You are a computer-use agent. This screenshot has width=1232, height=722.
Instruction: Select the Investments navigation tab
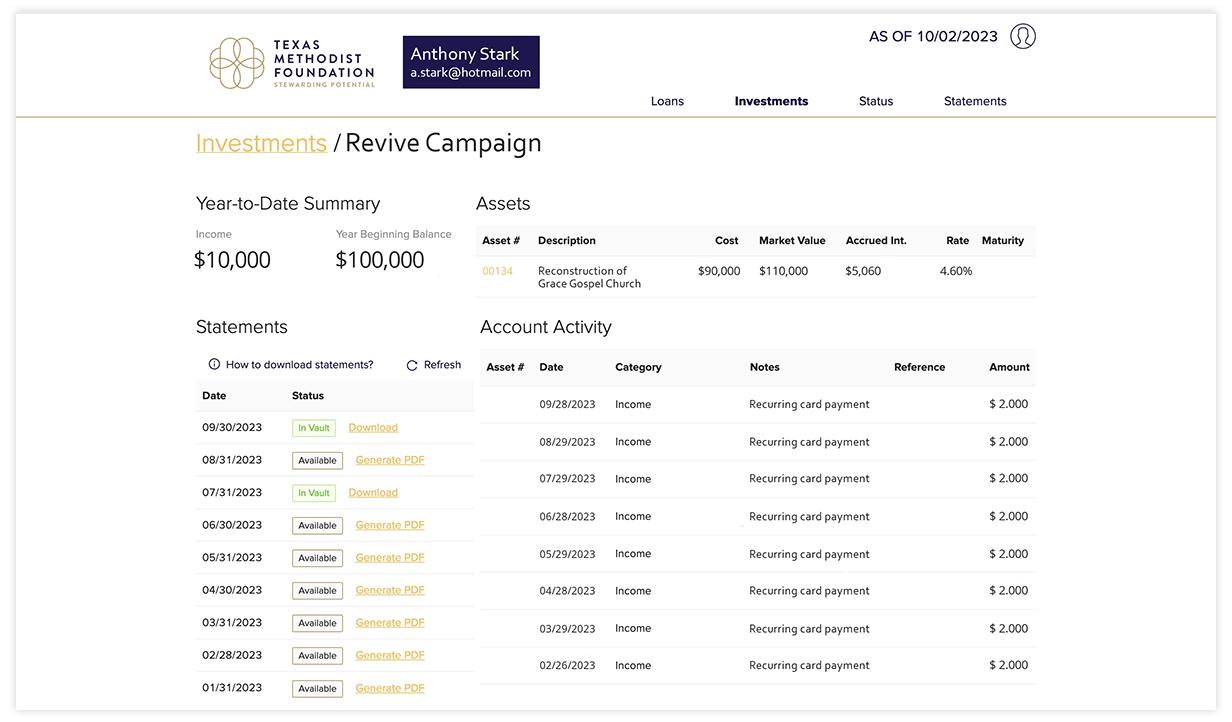771,101
